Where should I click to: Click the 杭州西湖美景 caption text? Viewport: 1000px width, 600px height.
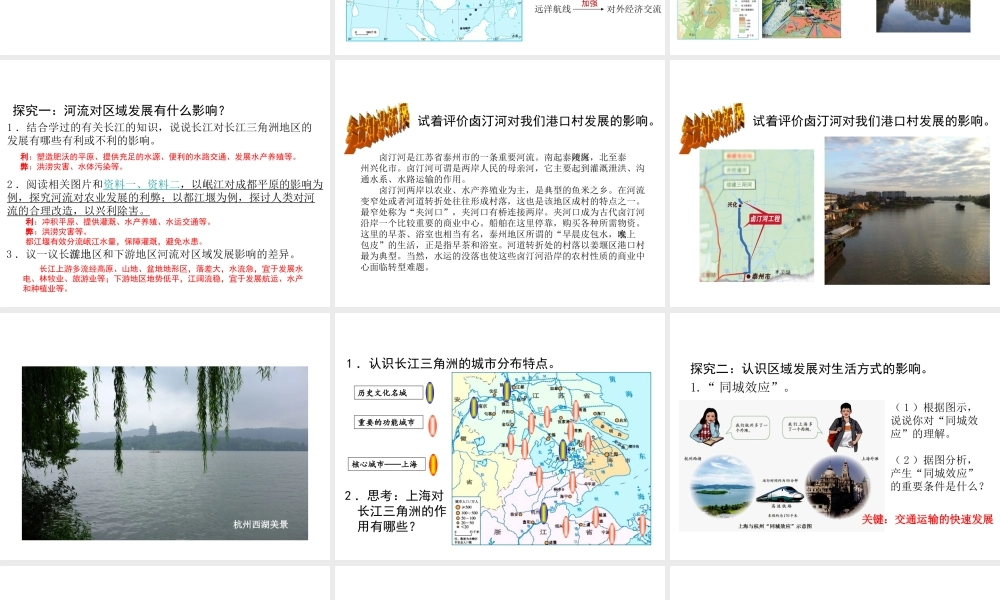pos(260,524)
